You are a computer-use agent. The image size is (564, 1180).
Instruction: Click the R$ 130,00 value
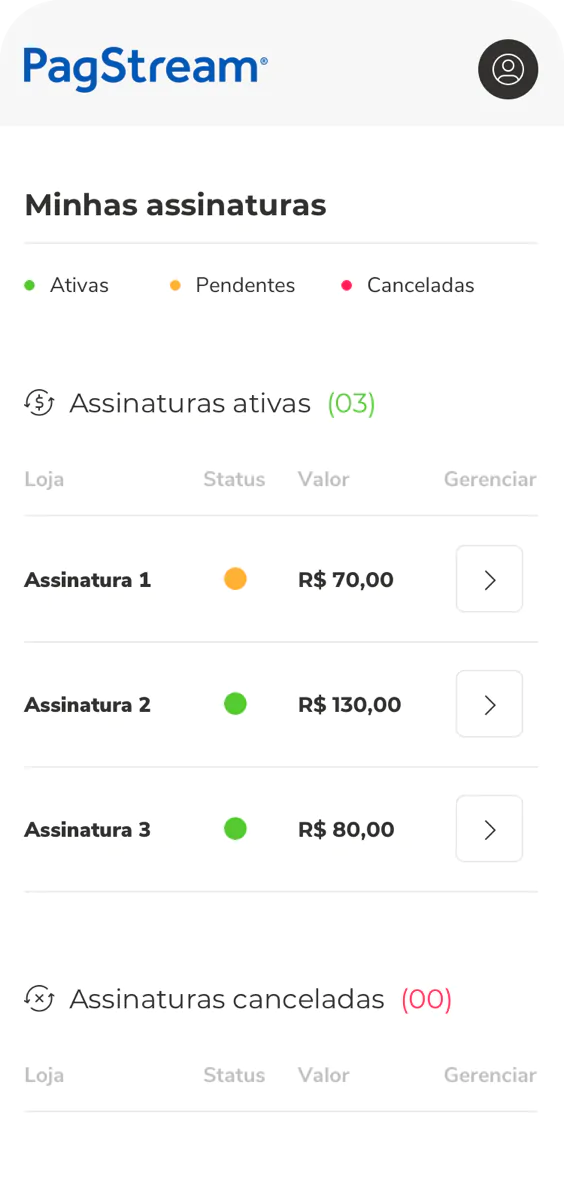click(349, 704)
